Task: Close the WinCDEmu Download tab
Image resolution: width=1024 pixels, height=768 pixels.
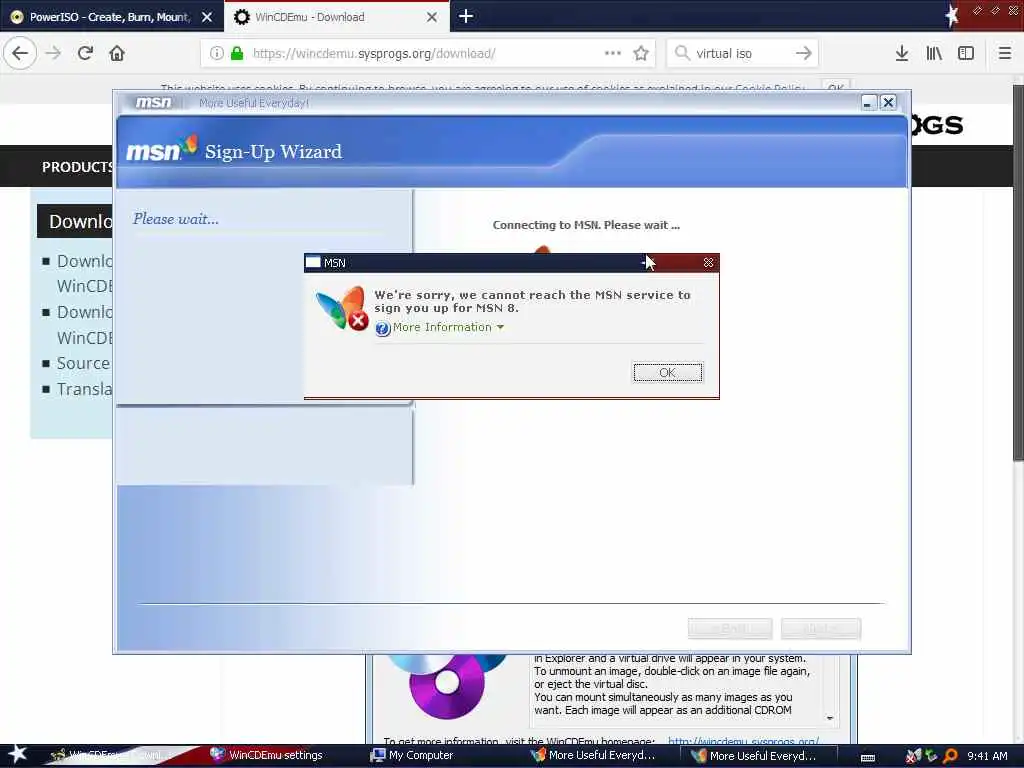Action: click(x=432, y=17)
